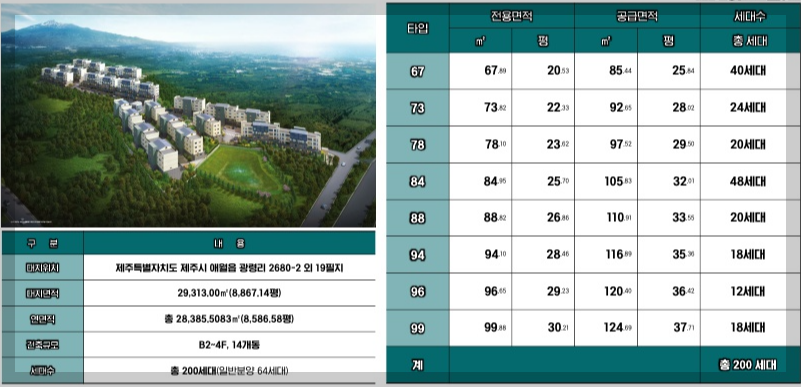Click exclusive area value '78.10'
Image resolution: width=801 pixels, height=387 pixels.
(495, 145)
